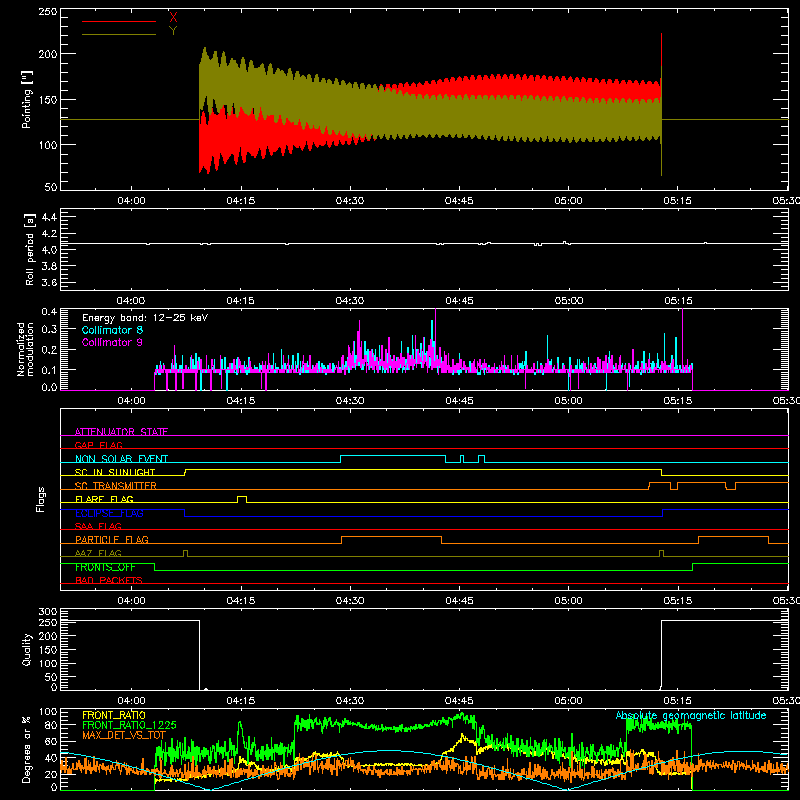Click the PARTICLE_FLAG label
The image size is (800, 800).
112,539
